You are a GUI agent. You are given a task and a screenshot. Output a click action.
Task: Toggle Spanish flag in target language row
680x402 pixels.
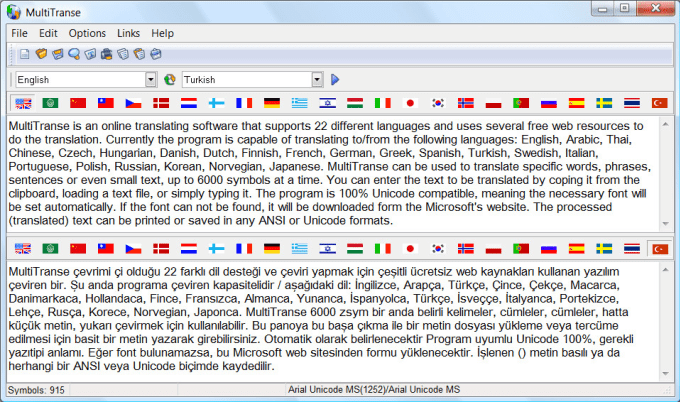577,249
